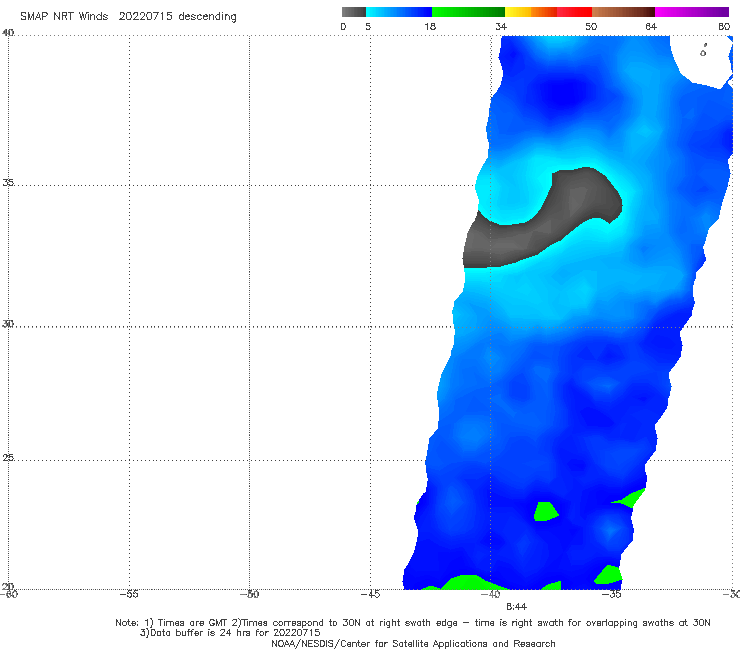Click the latitude label '30' on left axis
The image size is (740, 650).
pyautogui.click(x=8, y=324)
